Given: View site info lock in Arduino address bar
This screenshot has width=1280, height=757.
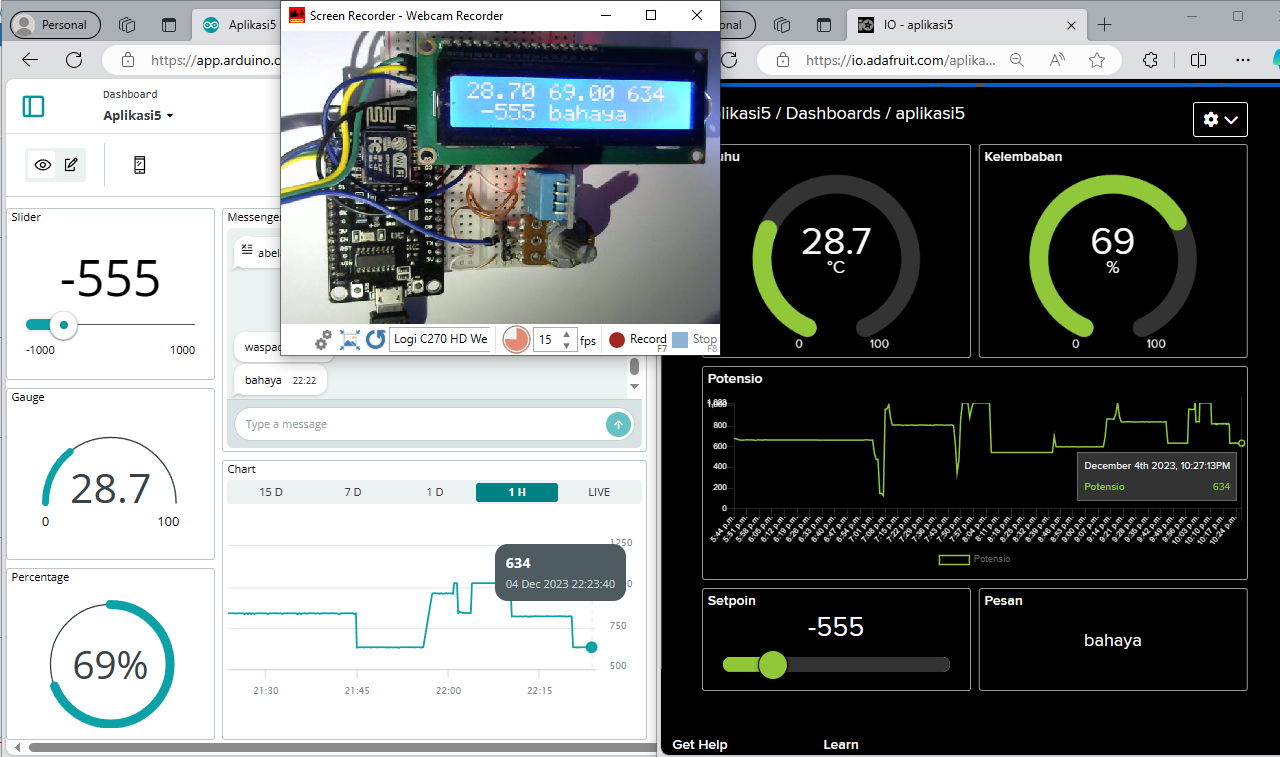Looking at the screenshot, I should (x=127, y=60).
